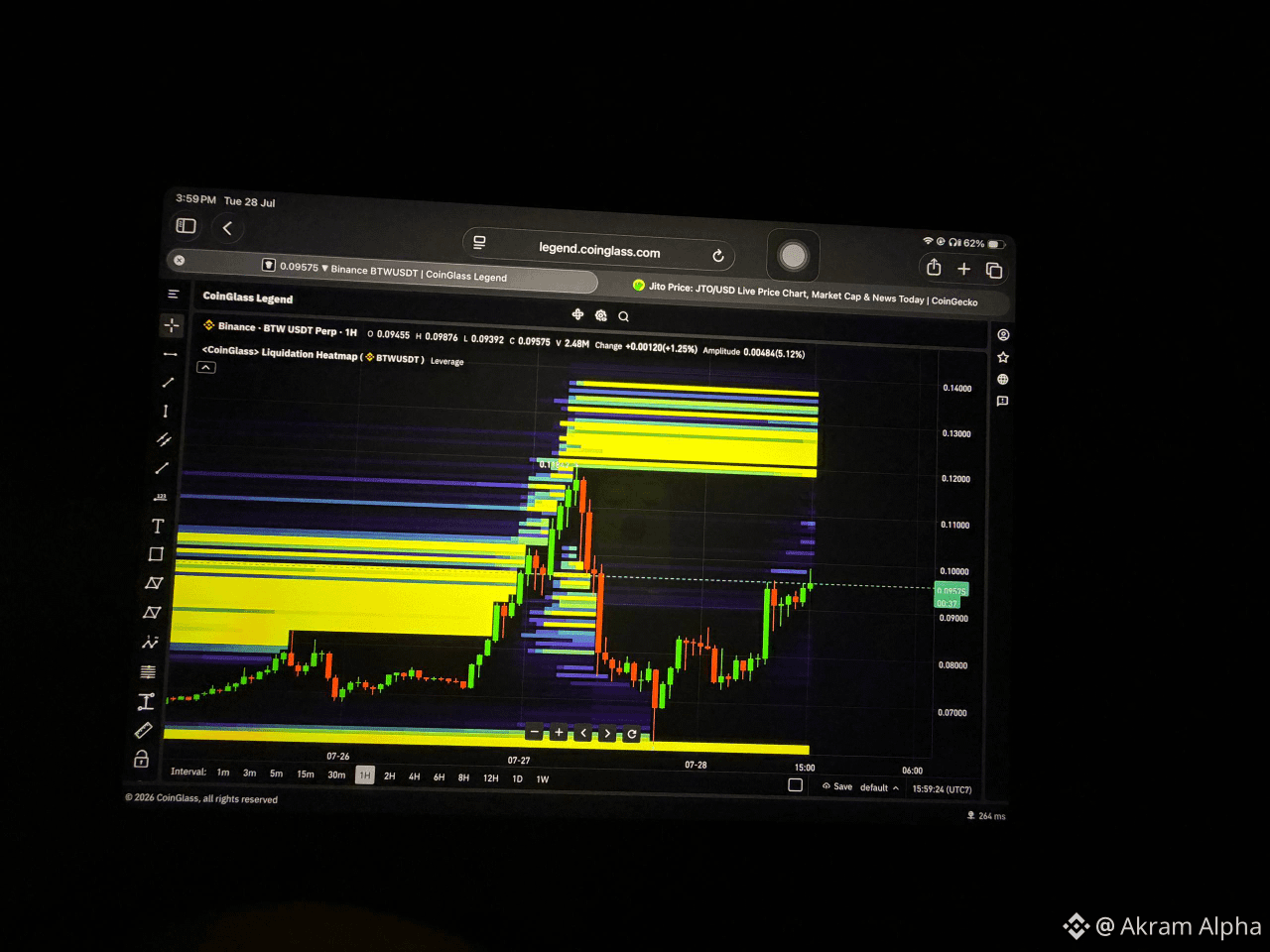This screenshot has width=1270, height=952.
Task: Set interval to 30m
Action: 336,775
